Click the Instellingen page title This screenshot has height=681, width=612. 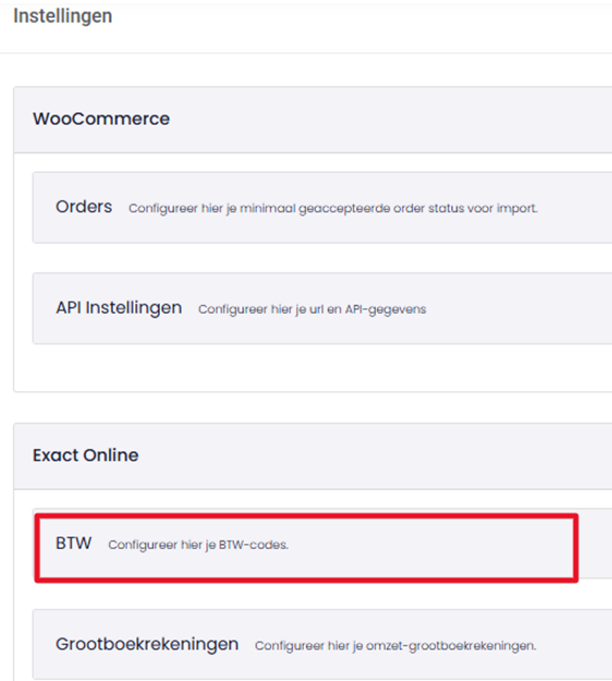(63, 16)
